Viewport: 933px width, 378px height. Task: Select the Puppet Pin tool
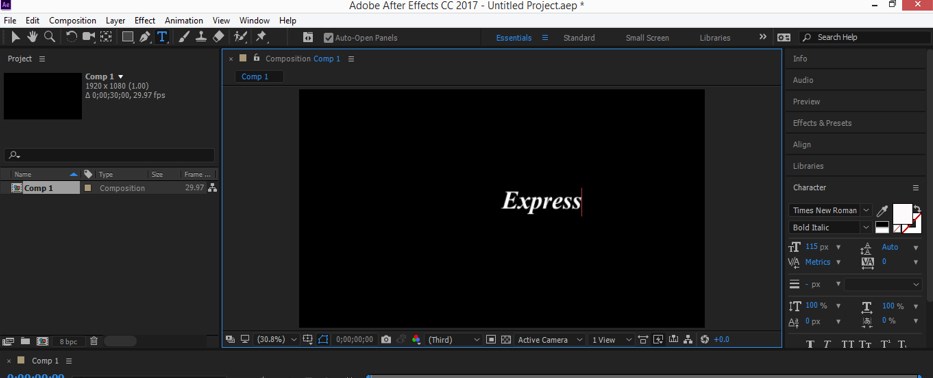(x=261, y=37)
